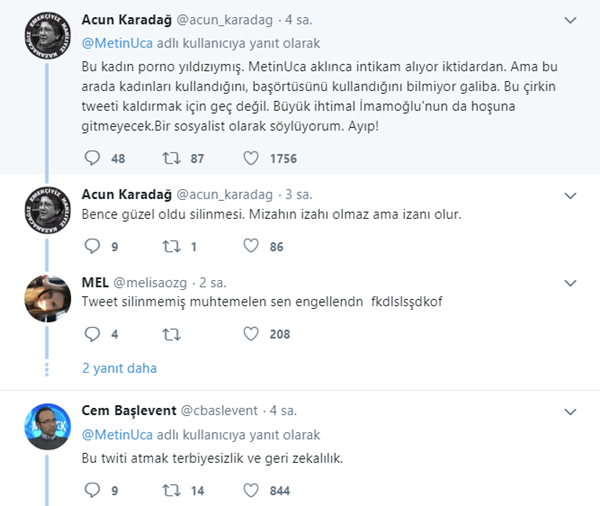Like Cem Başlevent's tweet with 844 likes
The width and height of the screenshot is (600, 506).
click(250, 490)
